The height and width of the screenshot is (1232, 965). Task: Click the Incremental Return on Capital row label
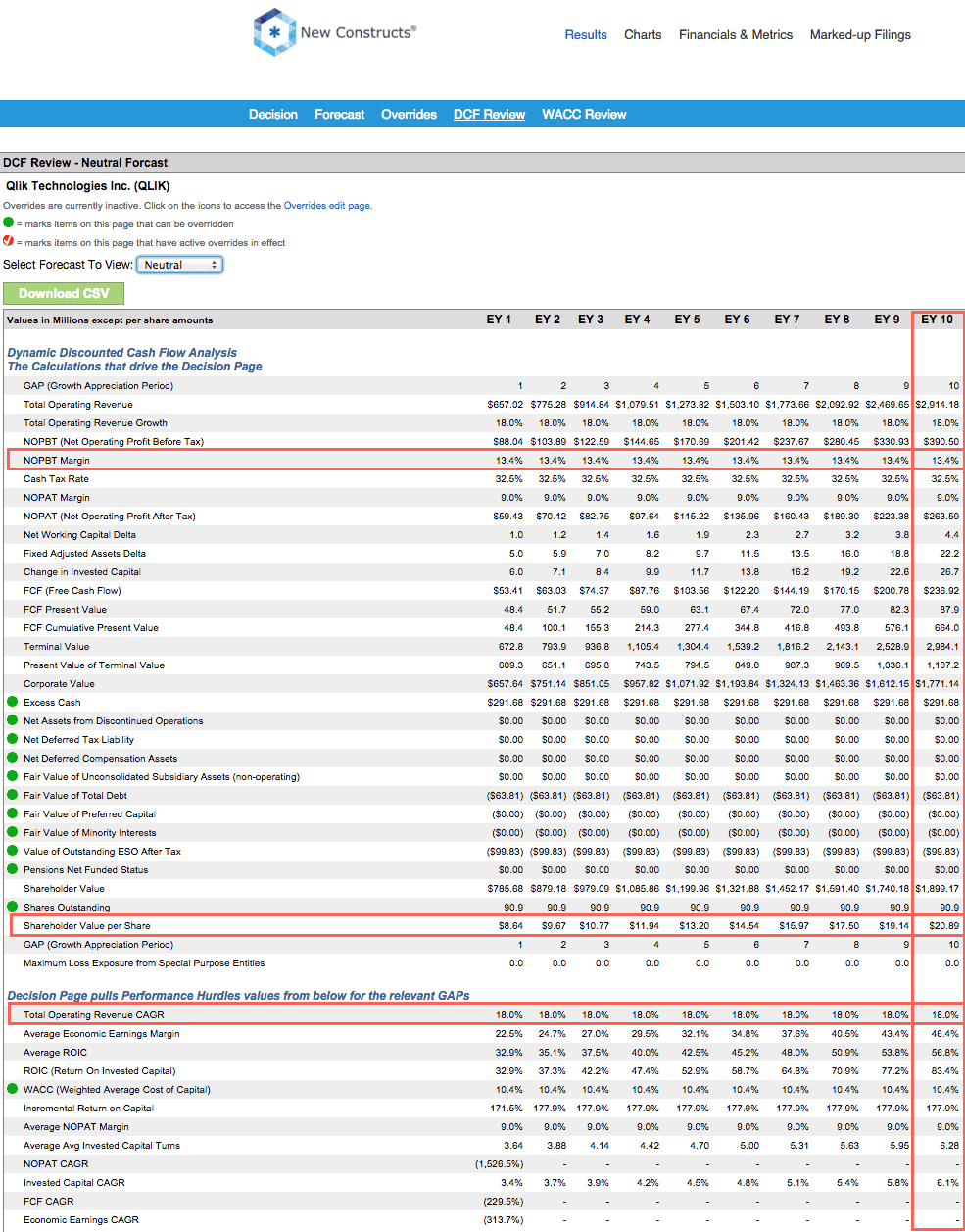(88, 1108)
